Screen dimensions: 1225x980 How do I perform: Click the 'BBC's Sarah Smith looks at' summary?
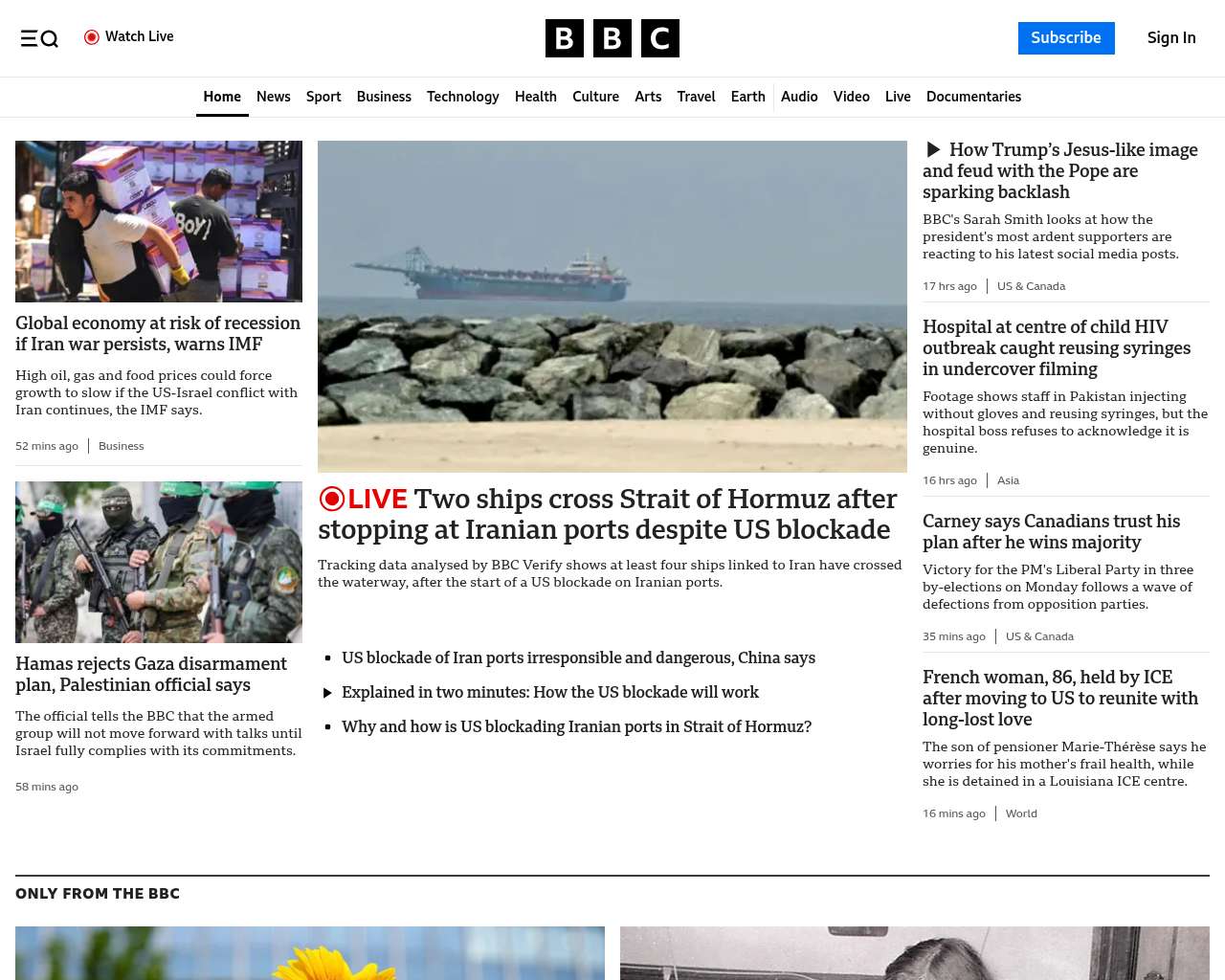pyautogui.click(x=1051, y=236)
